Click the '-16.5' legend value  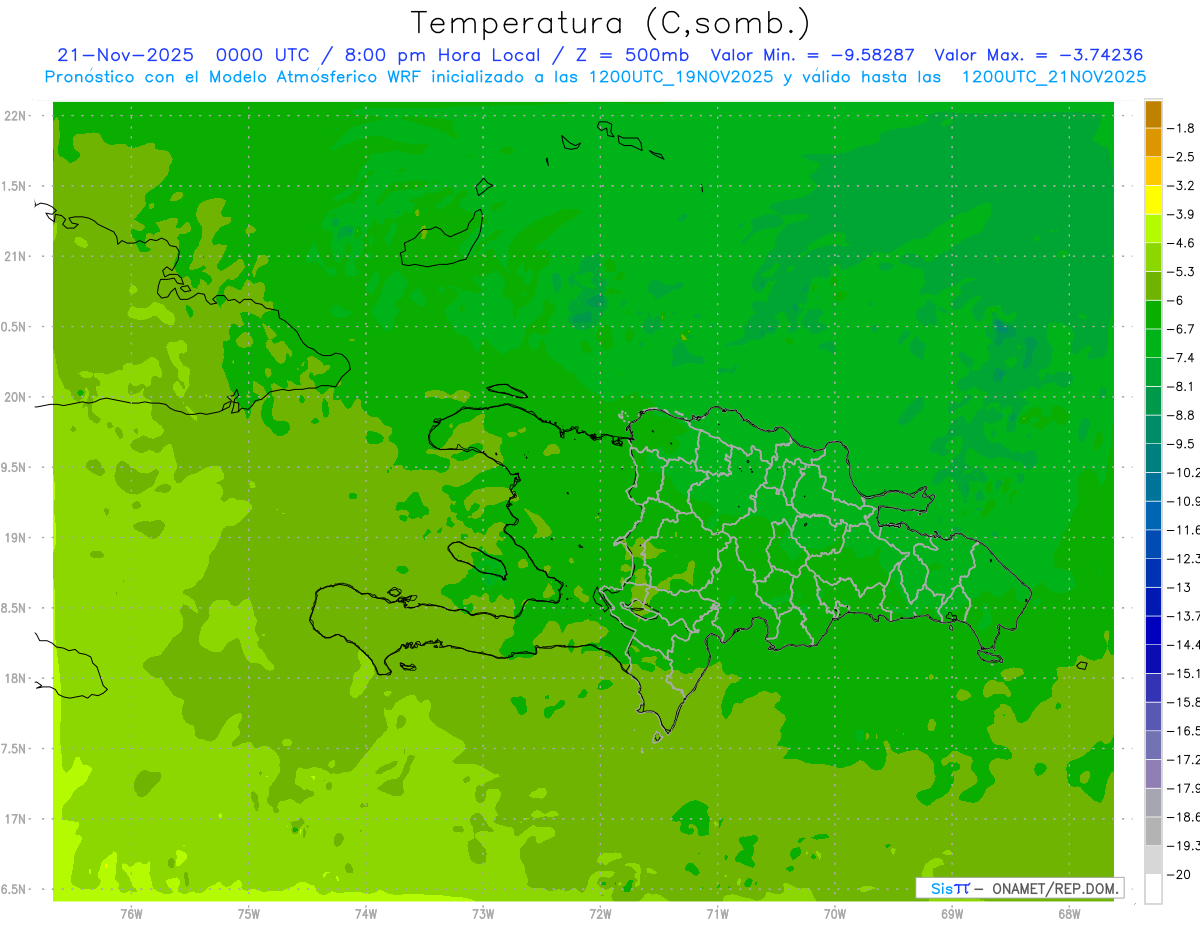click(1183, 731)
